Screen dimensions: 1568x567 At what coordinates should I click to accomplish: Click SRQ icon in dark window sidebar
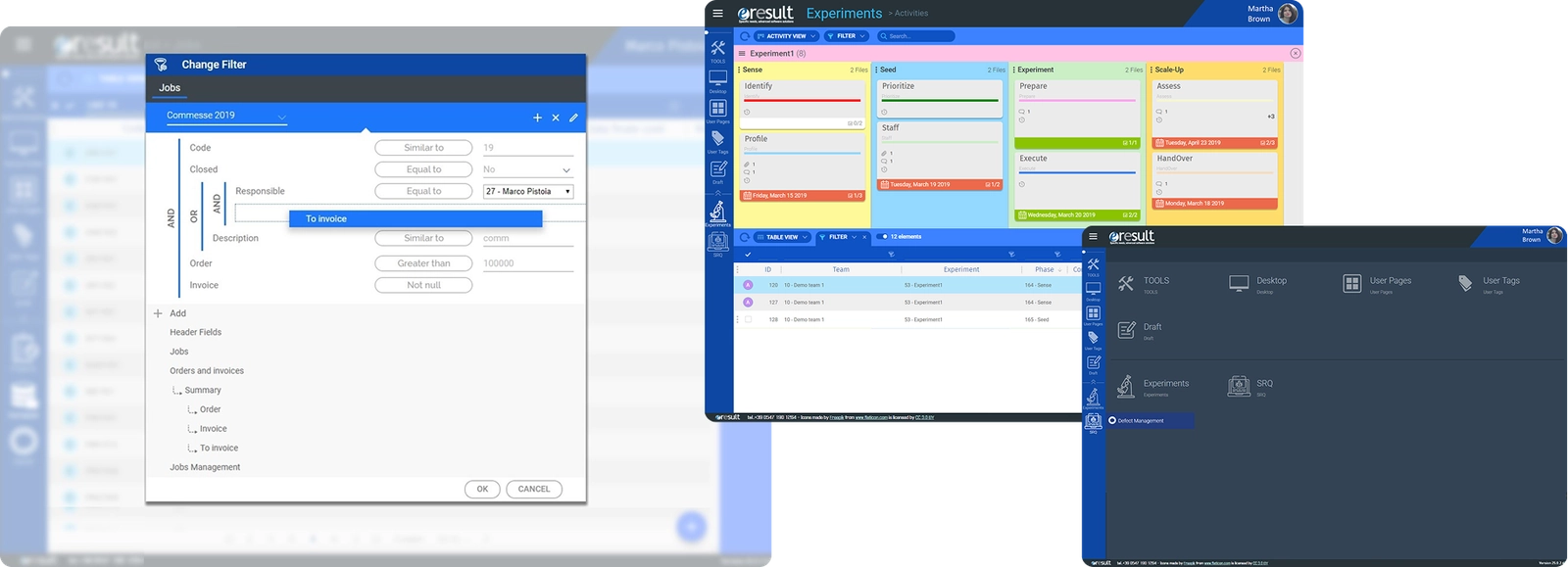(1093, 423)
